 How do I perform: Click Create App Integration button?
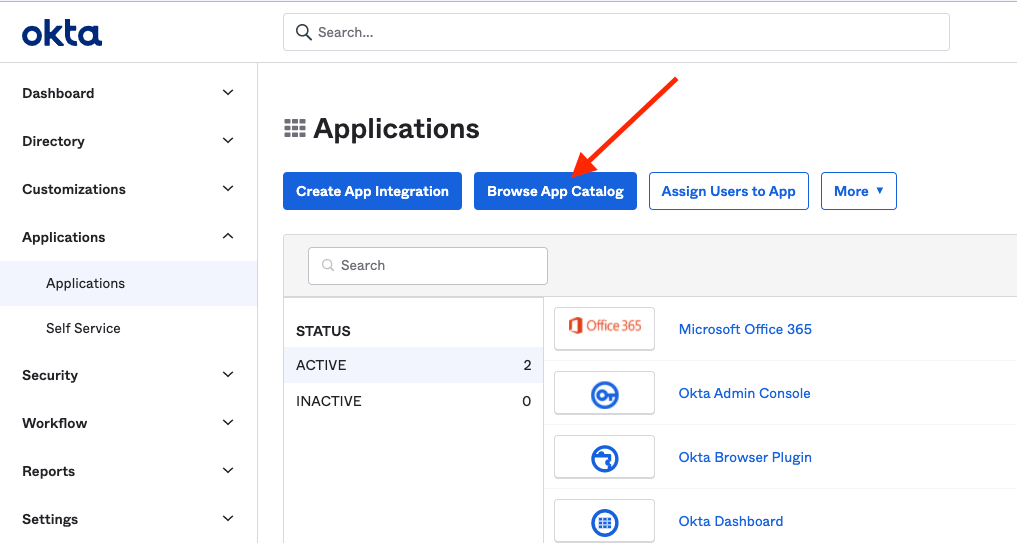372,191
